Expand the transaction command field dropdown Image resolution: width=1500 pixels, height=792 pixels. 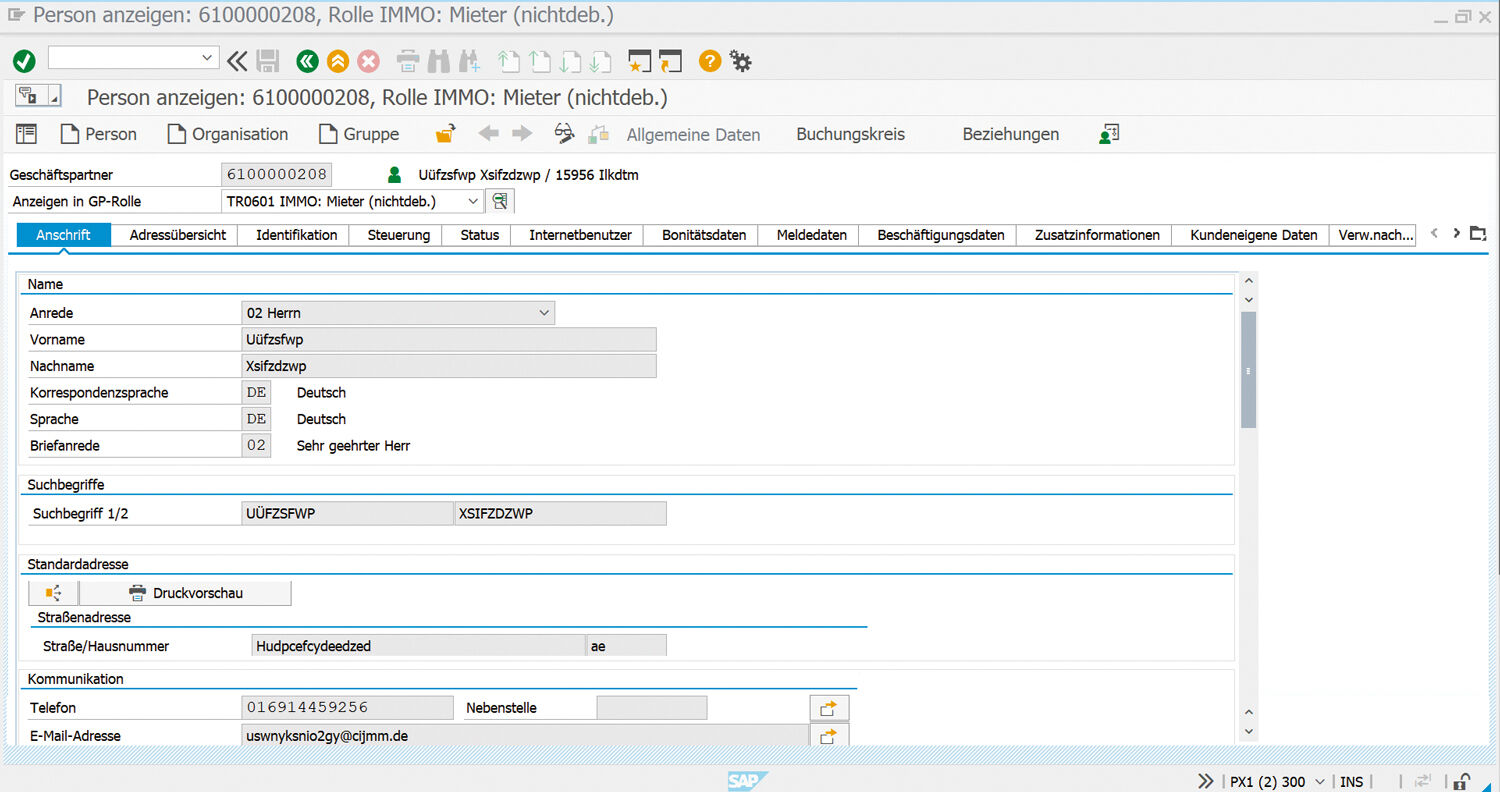(208, 58)
